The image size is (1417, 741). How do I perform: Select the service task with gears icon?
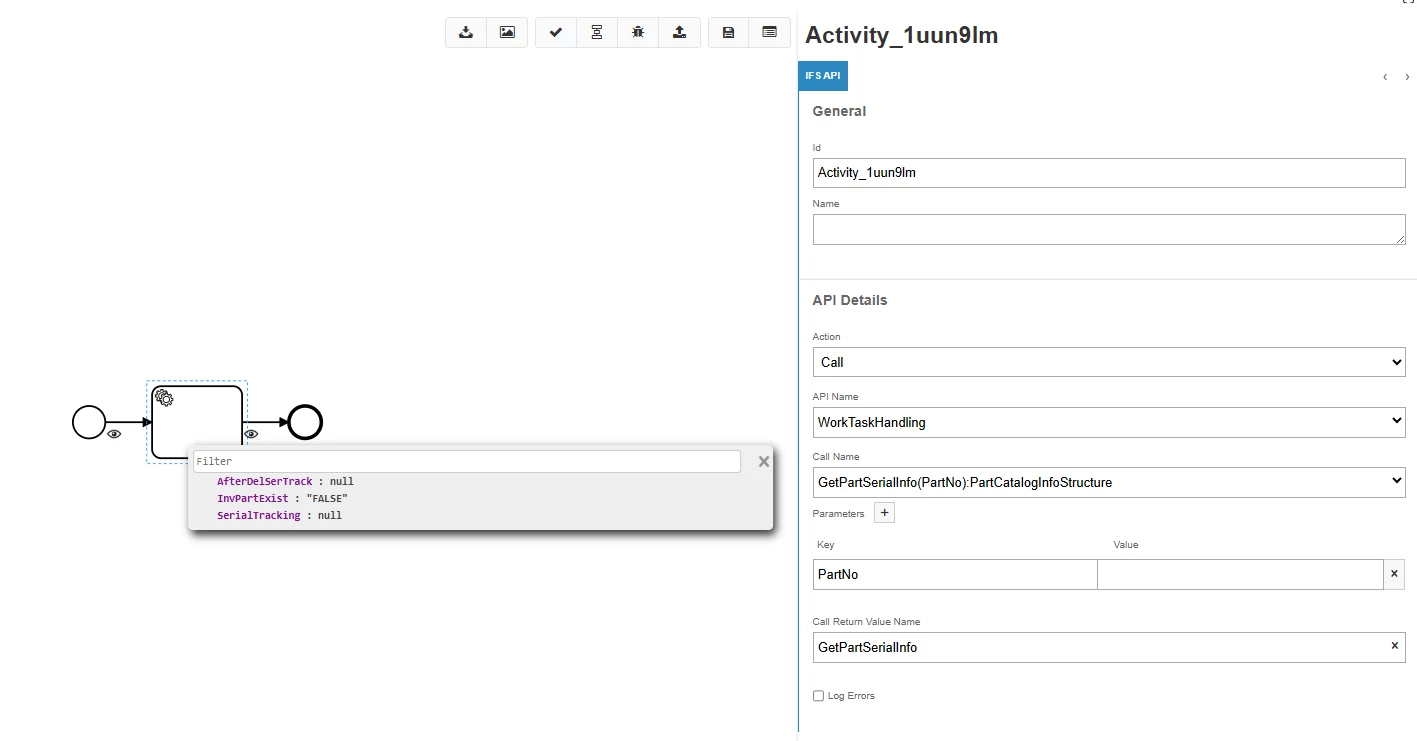[197, 422]
